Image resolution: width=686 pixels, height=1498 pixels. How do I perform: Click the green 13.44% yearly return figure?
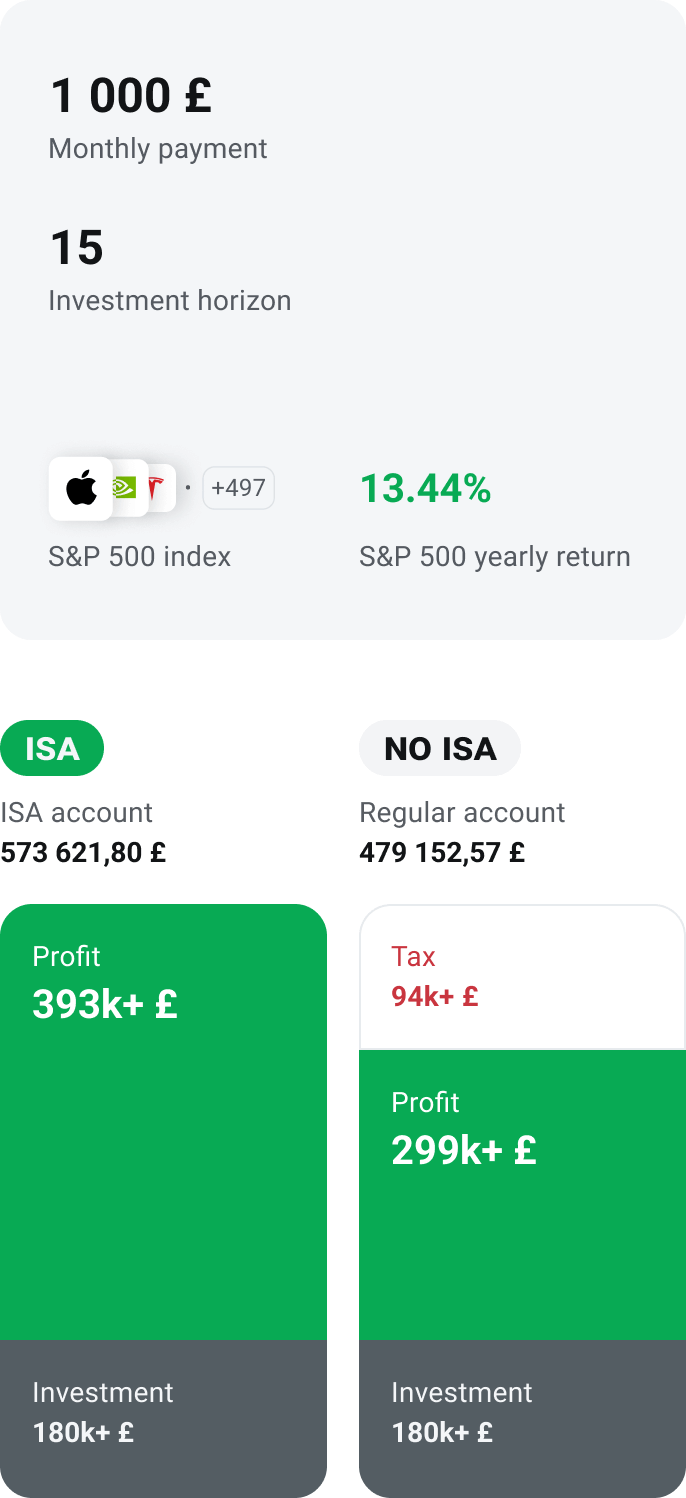[x=425, y=489]
